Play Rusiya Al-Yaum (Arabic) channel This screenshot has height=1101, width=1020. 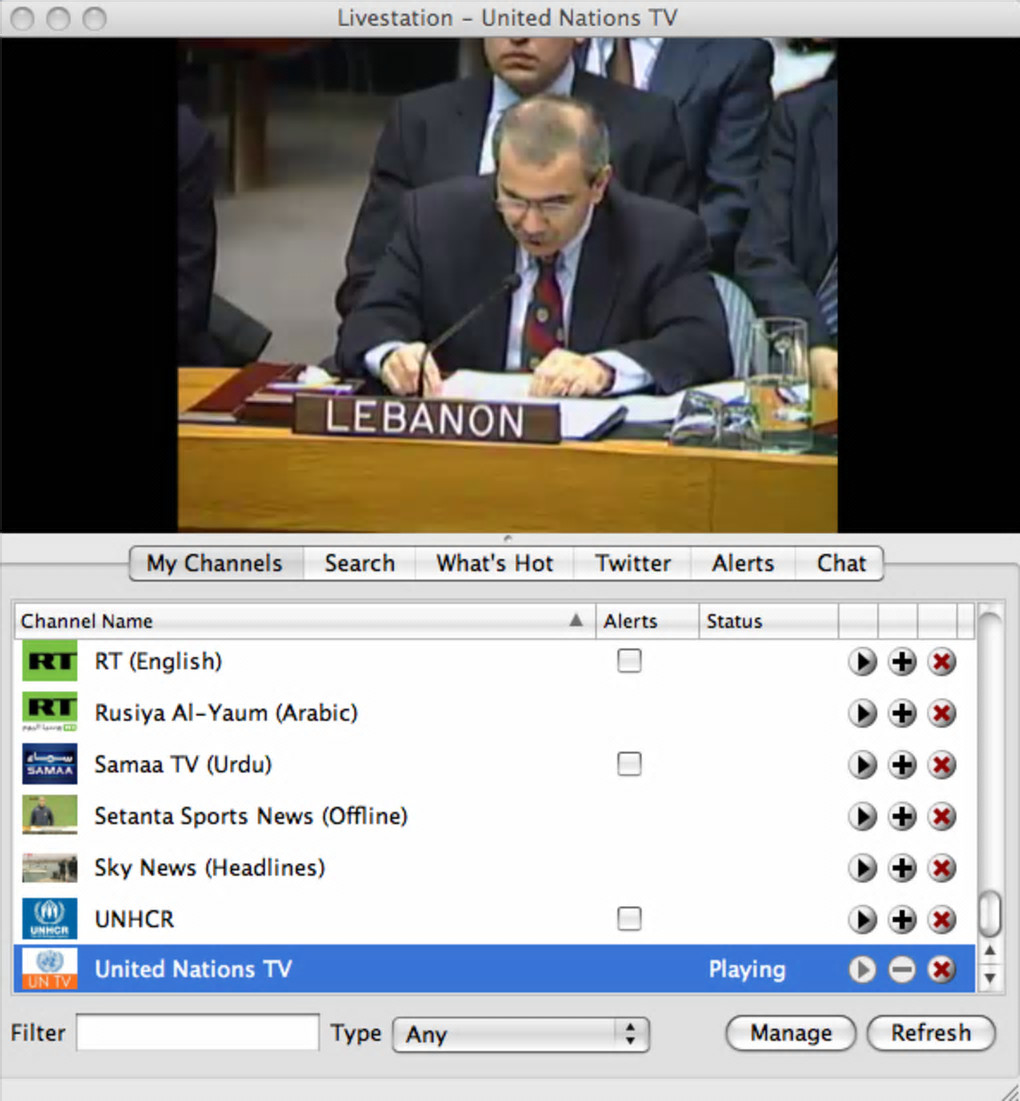[x=862, y=713]
